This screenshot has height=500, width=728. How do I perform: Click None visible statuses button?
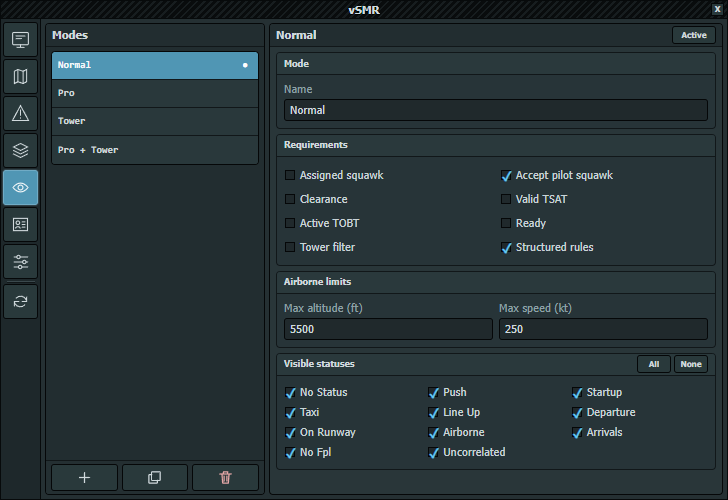[x=691, y=364]
